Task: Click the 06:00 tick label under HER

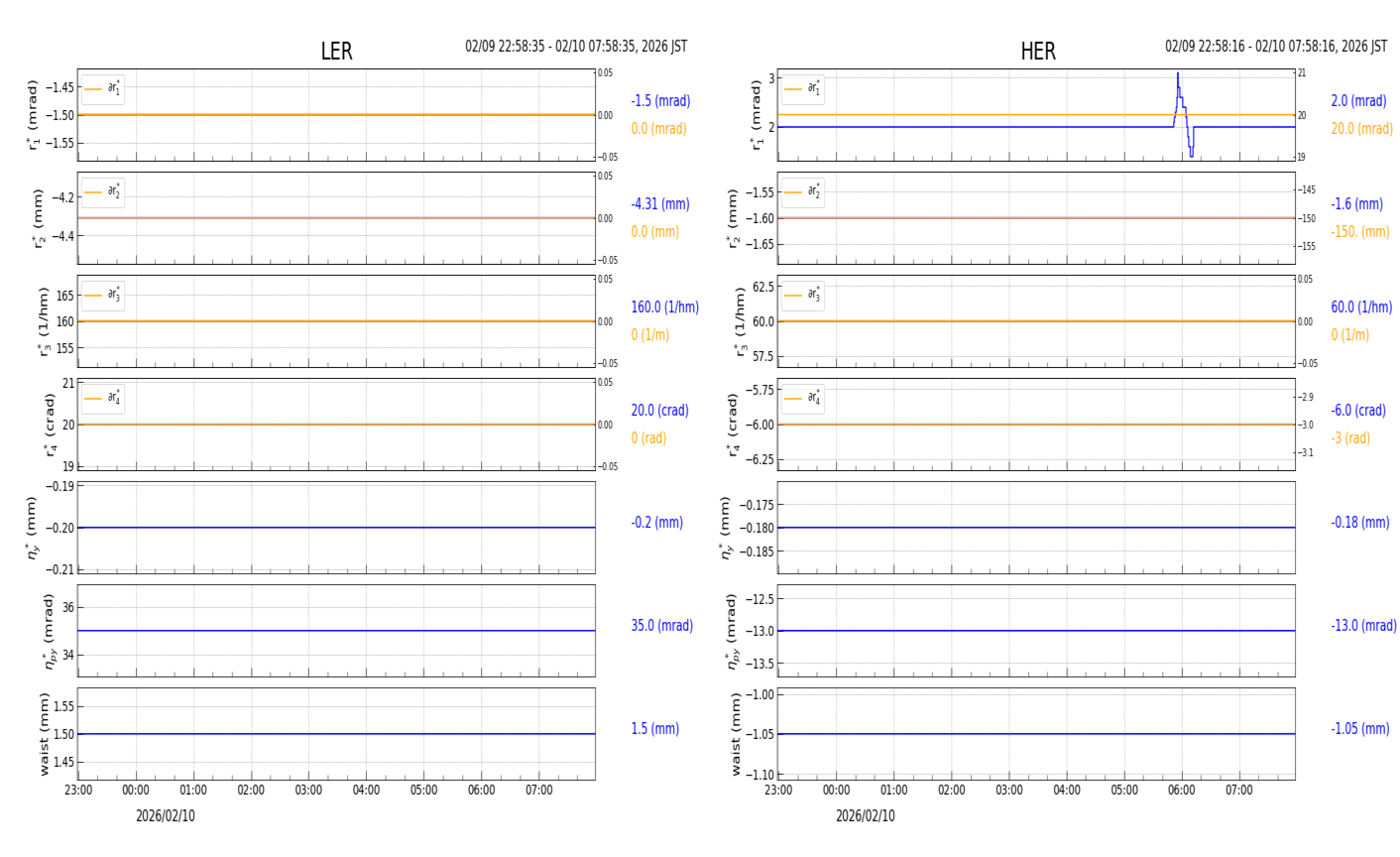Action: coord(1181,791)
